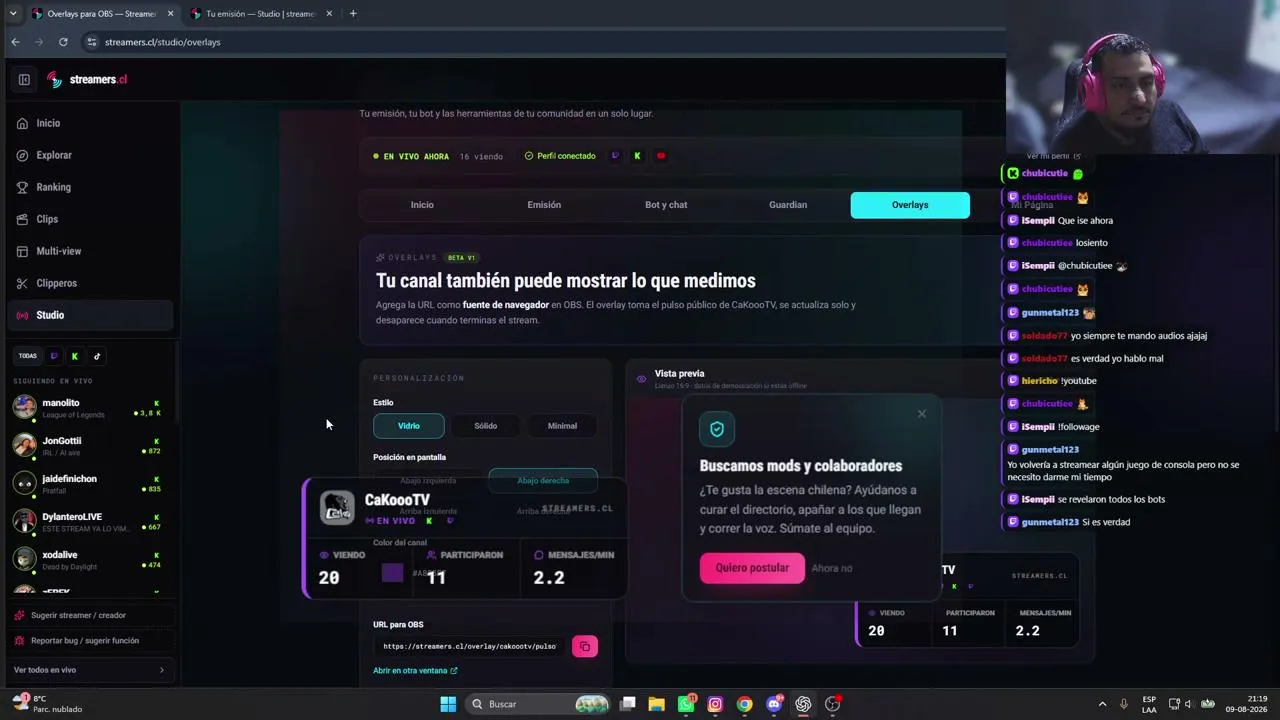The height and width of the screenshot is (720, 1280).
Task: Click the Twitch icon beside Perfil conectado
Action: coord(615,156)
